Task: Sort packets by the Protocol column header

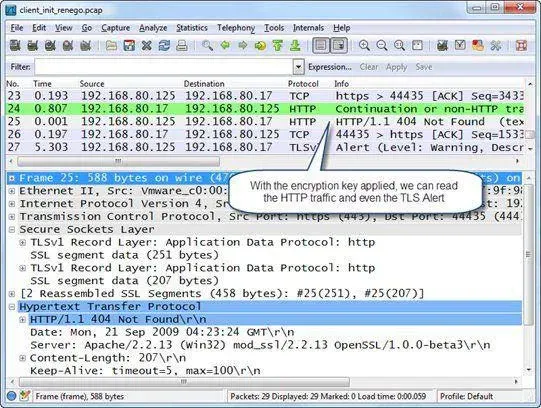Action: 303,84
